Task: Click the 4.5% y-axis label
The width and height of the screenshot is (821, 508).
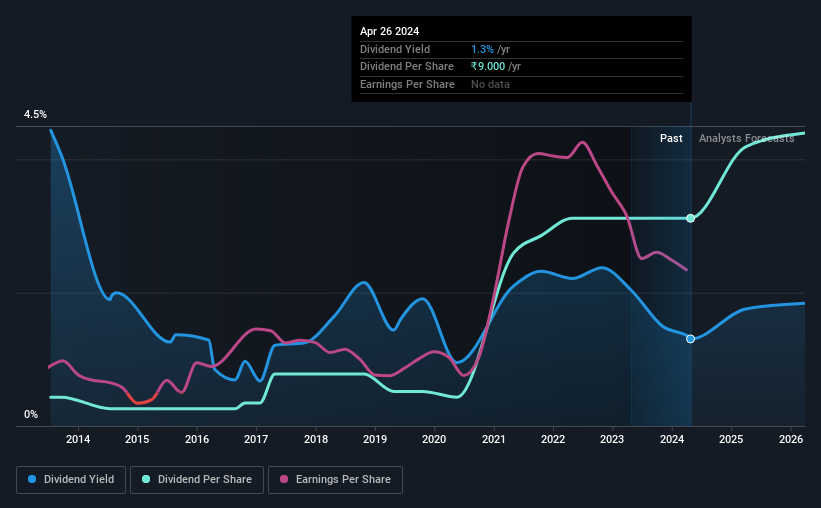Action: coord(35,115)
